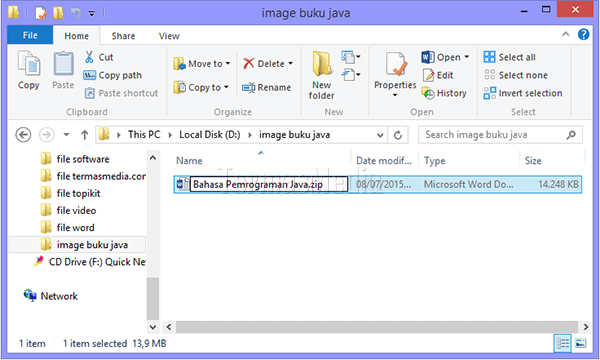This screenshot has width=600, height=360.
Task: Invert selection of files
Action: [x=523, y=93]
